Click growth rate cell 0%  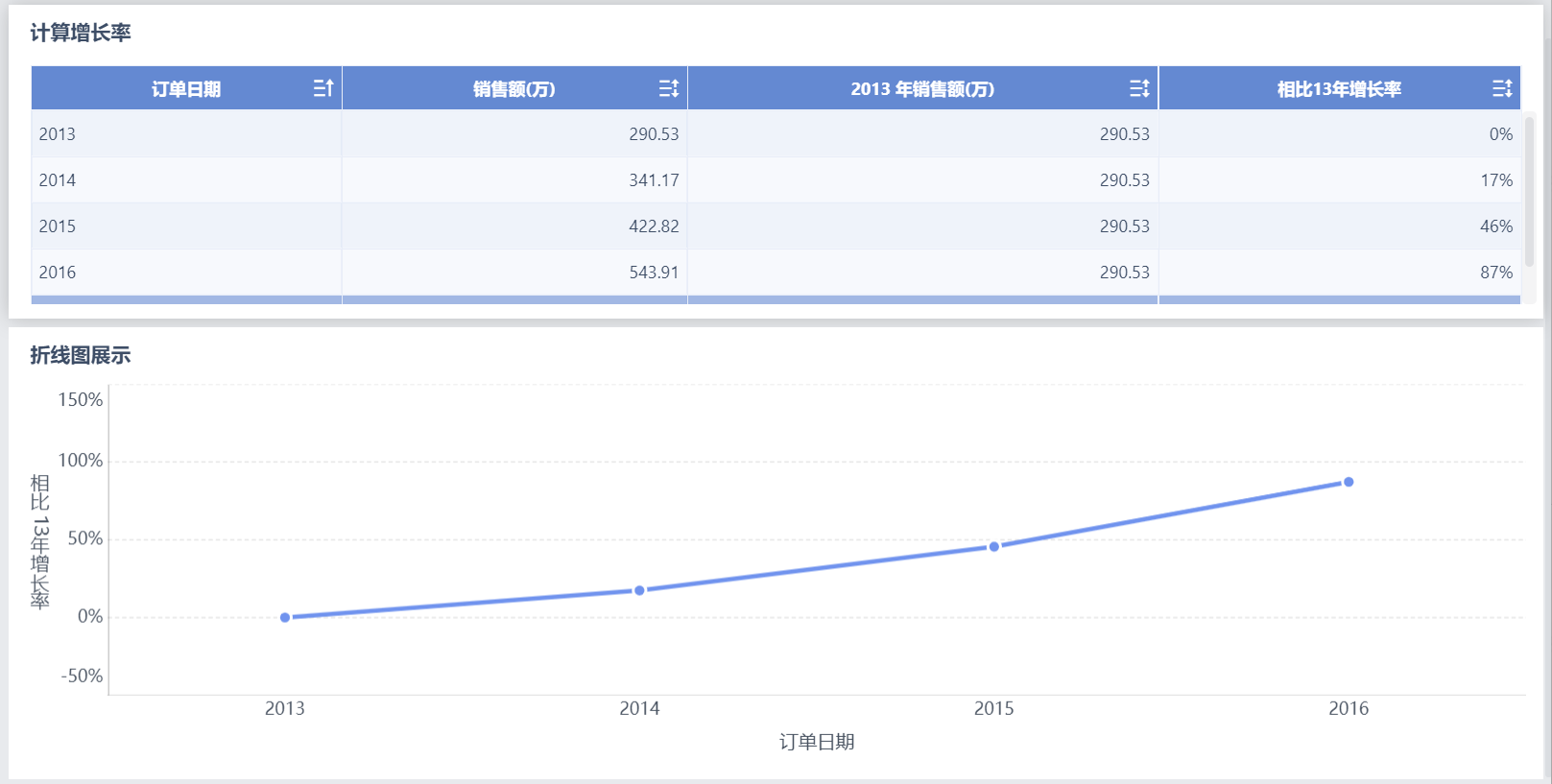(x=1339, y=134)
